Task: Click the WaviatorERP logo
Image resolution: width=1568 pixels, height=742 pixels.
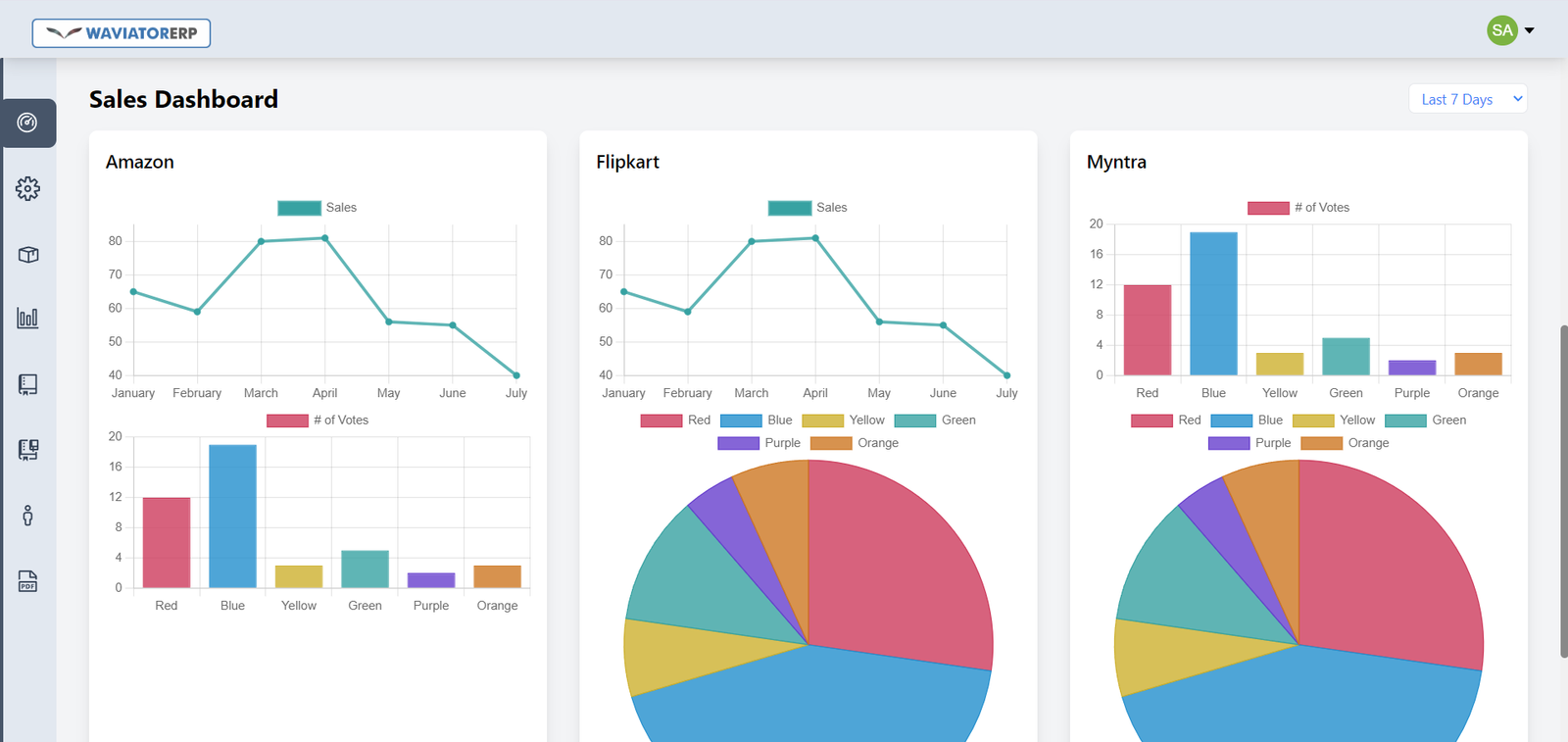Action: 122,32
